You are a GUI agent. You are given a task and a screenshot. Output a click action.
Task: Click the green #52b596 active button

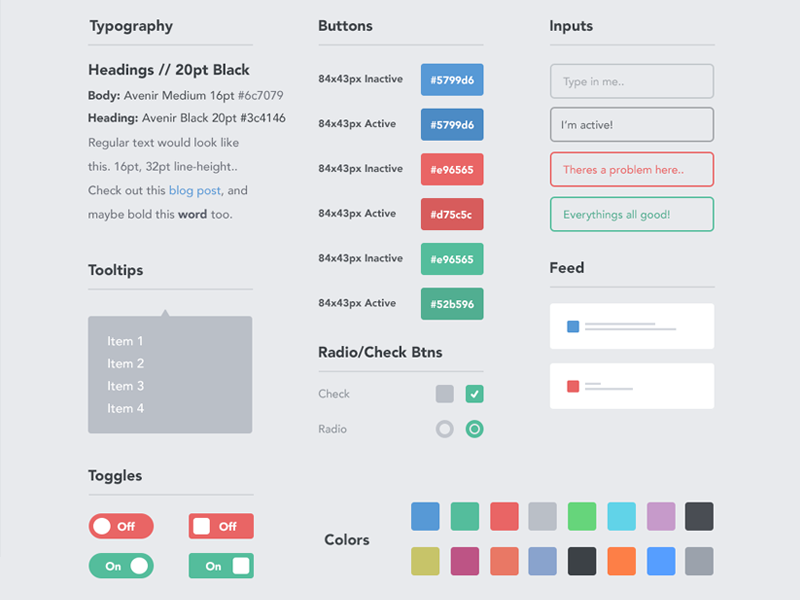(x=452, y=303)
